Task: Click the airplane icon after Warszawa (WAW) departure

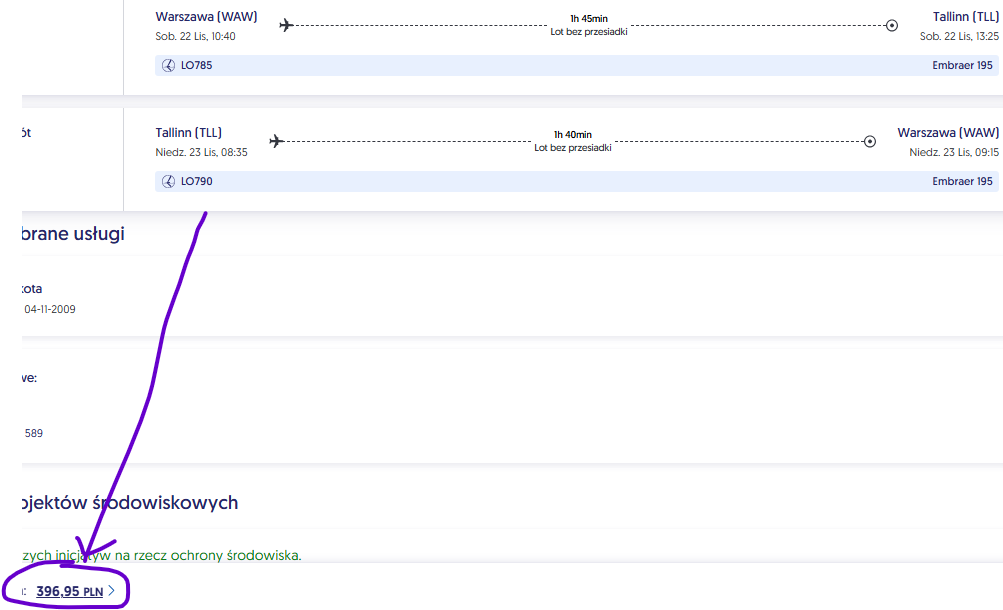Action: 286,26
